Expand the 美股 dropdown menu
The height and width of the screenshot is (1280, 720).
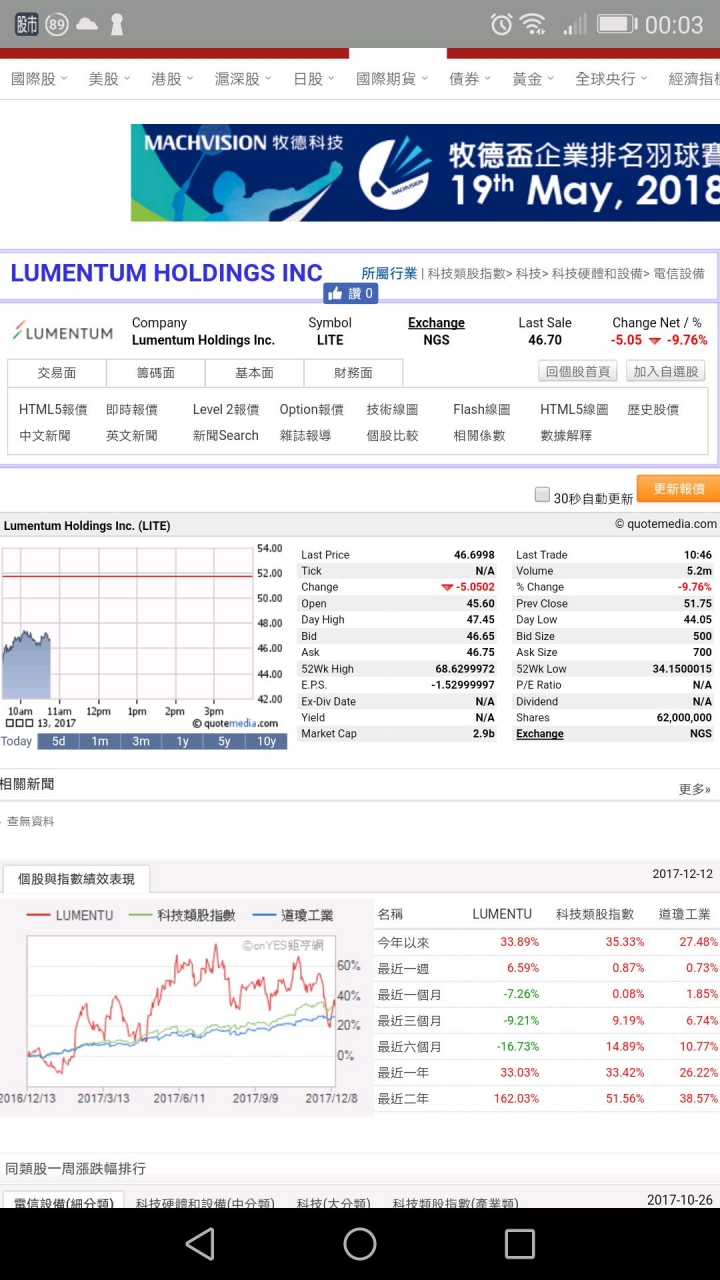[x=109, y=79]
